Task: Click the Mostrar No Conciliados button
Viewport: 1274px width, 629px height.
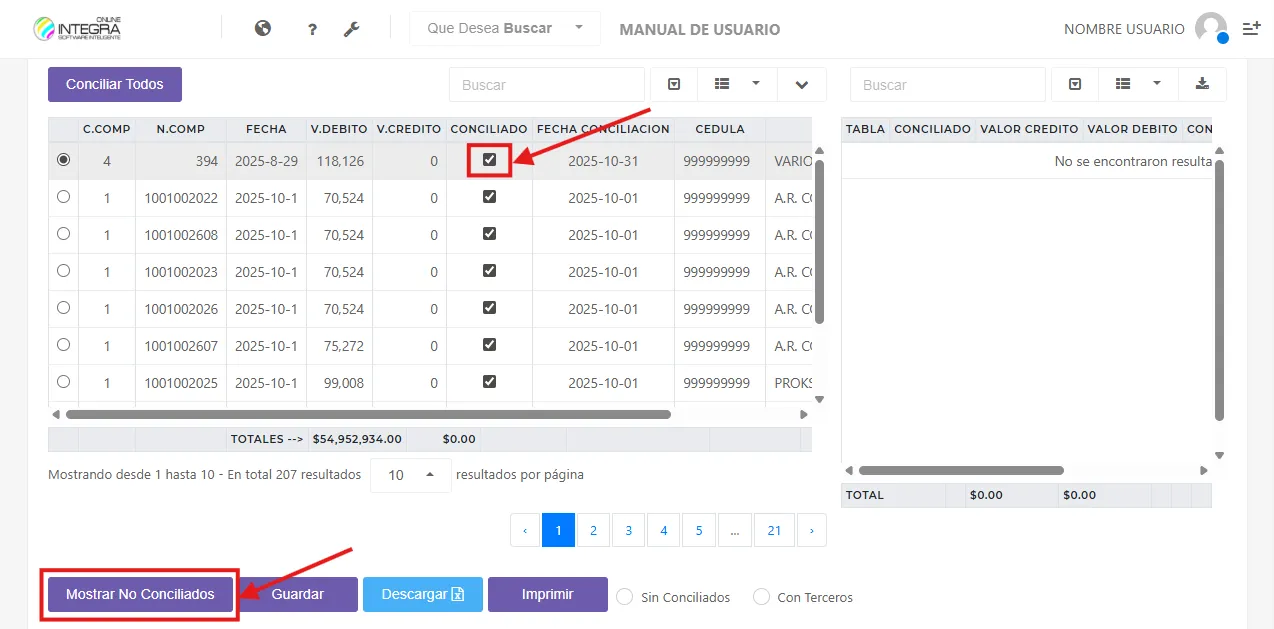Action: click(140, 594)
